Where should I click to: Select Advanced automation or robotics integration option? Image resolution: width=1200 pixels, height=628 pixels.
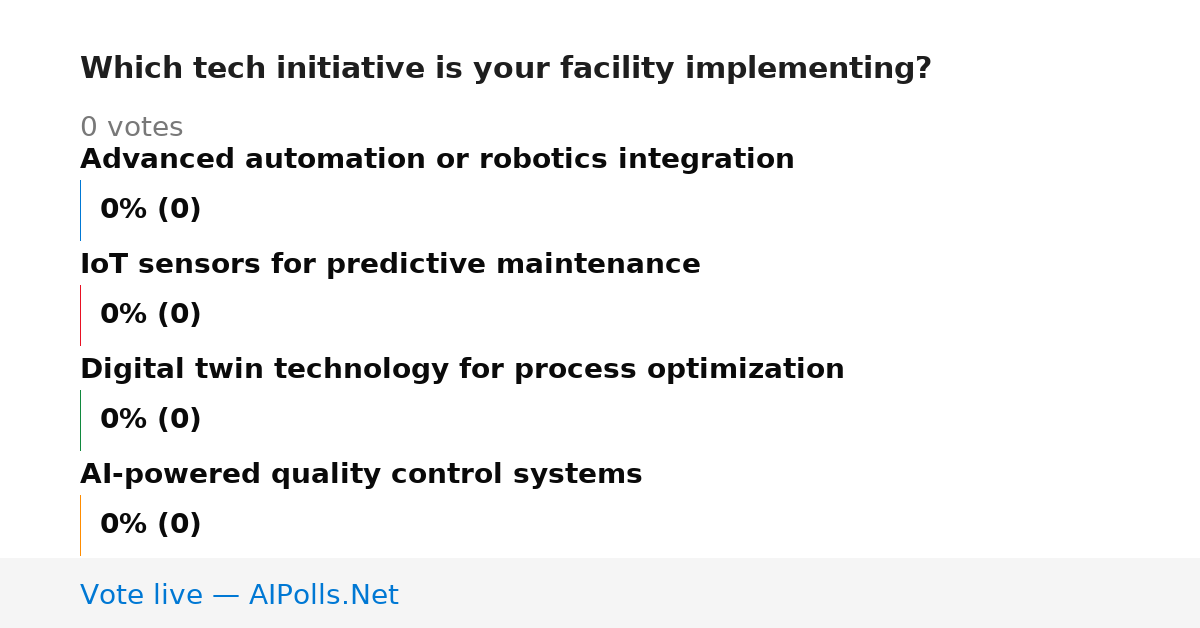pyautogui.click(x=437, y=160)
